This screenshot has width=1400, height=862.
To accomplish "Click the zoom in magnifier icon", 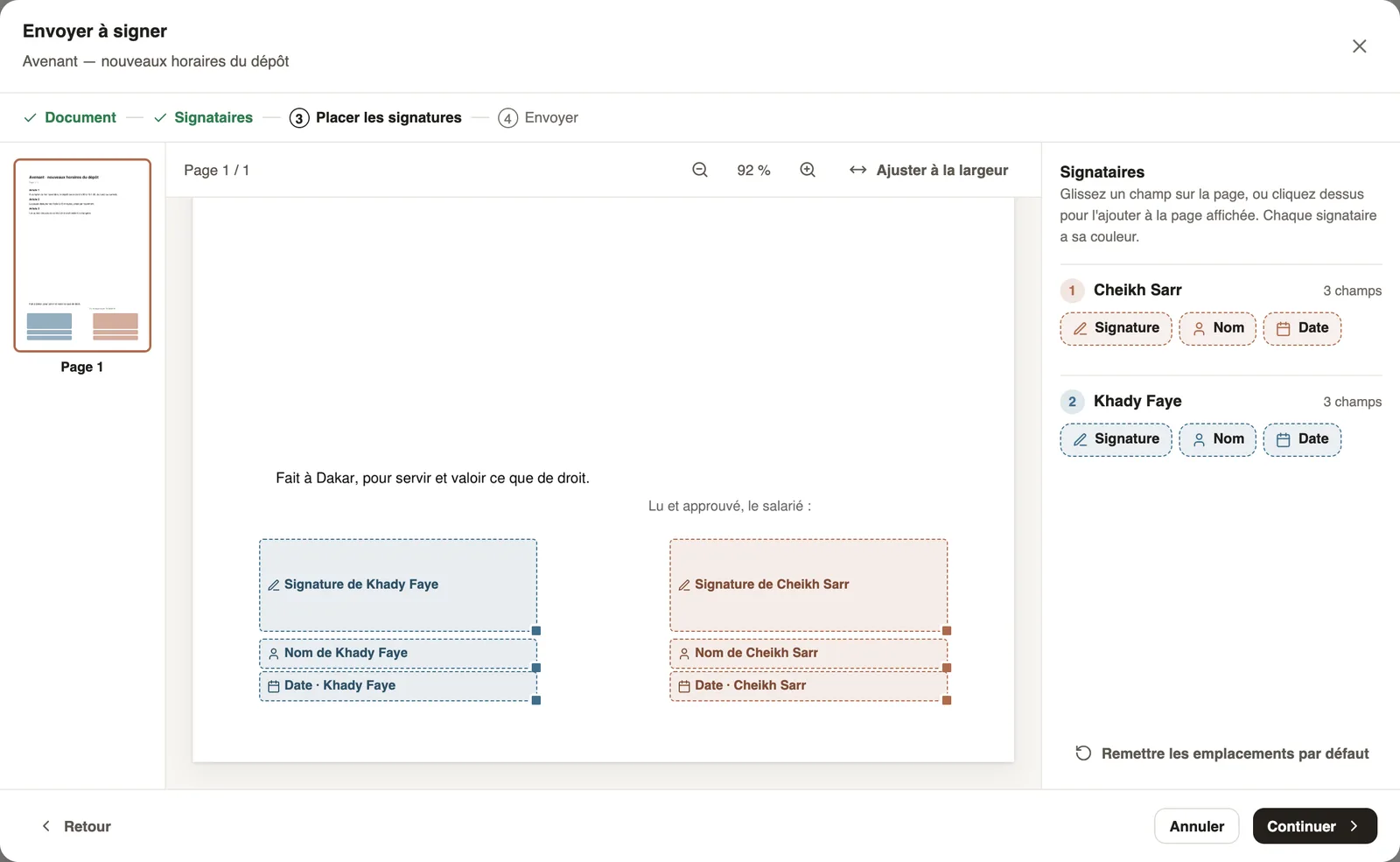I will click(x=808, y=170).
